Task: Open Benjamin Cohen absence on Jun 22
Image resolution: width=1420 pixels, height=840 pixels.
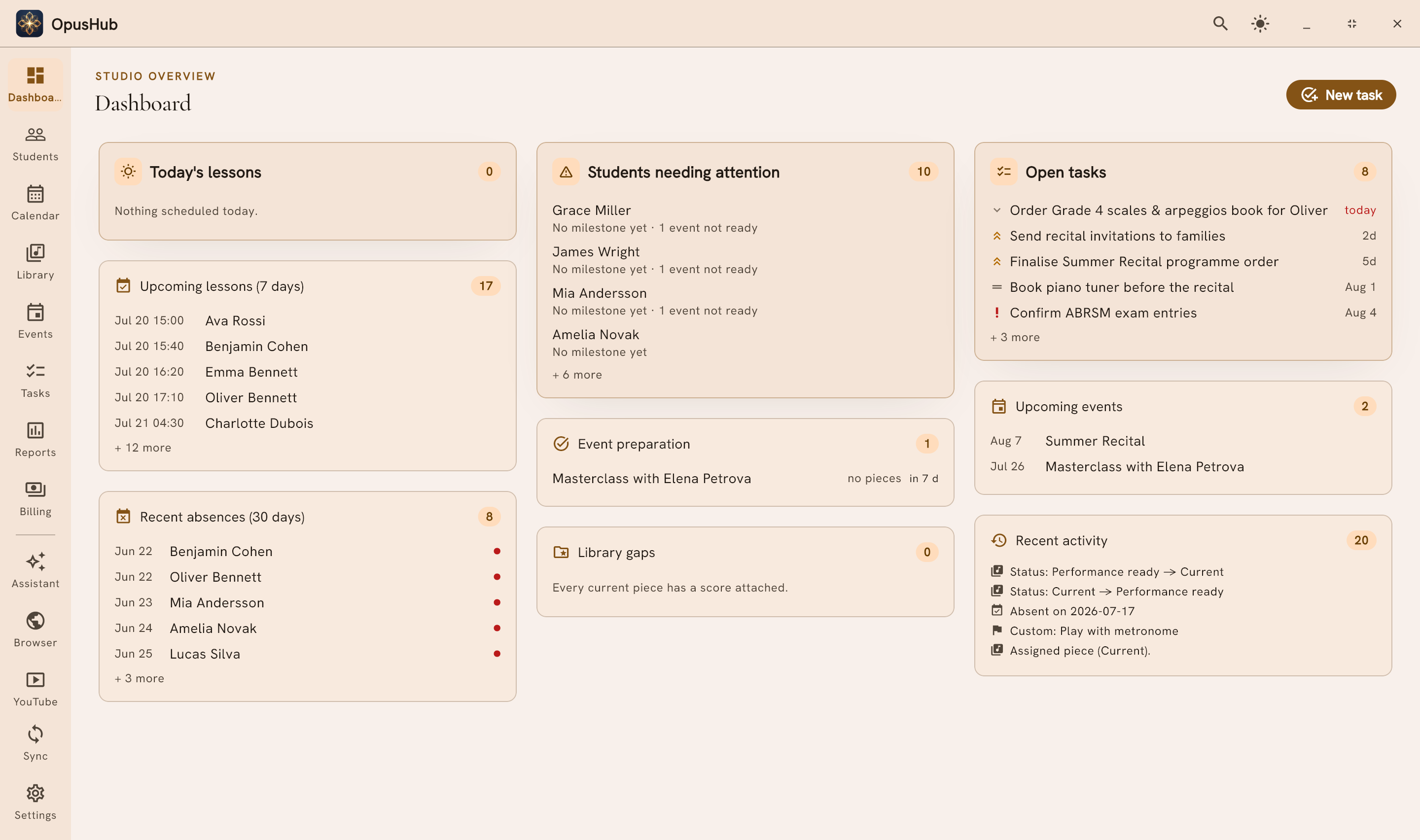Action: pyautogui.click(x=307, y=551)
